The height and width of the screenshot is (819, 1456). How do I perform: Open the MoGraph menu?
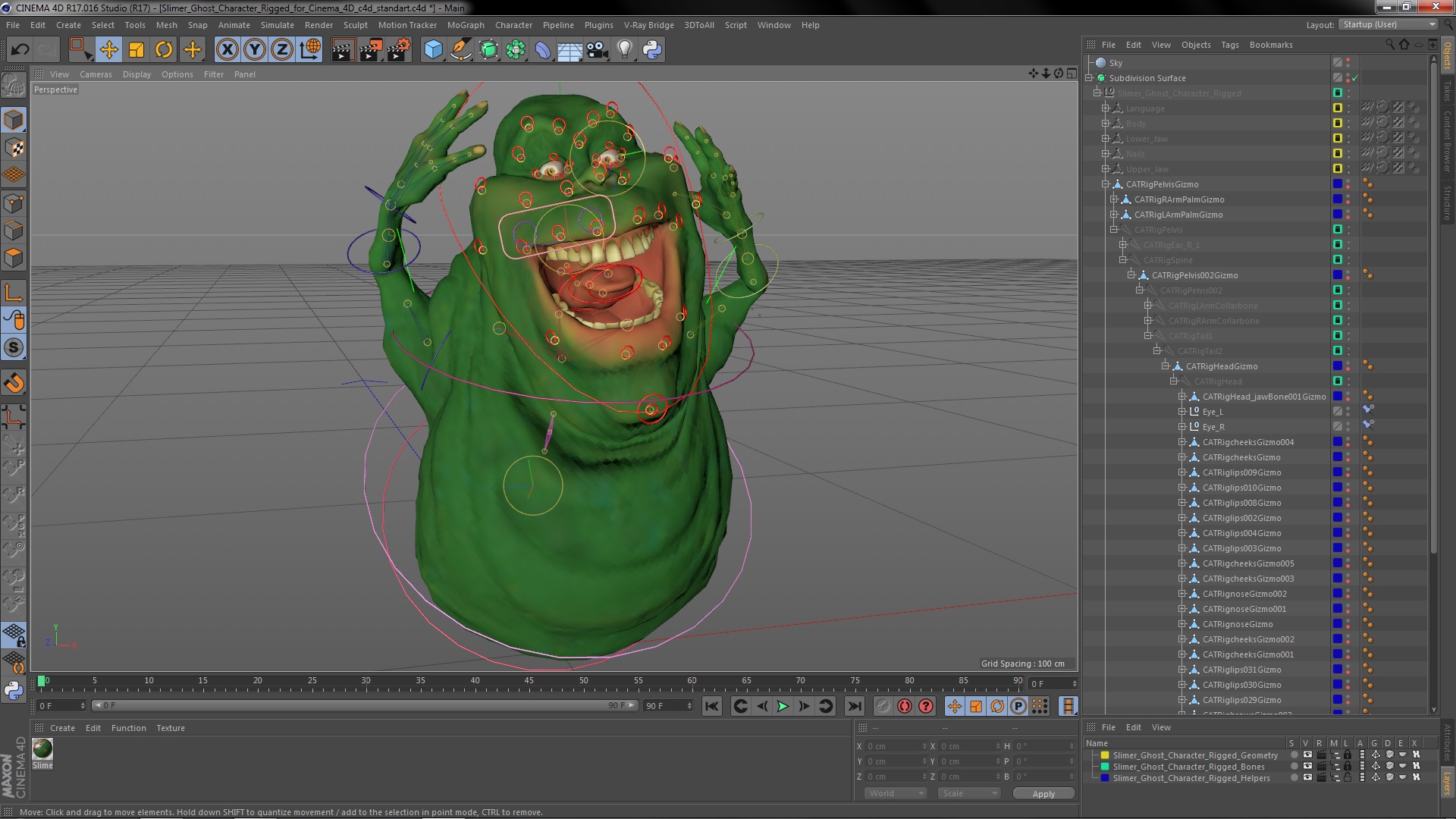tap(466, 25)
